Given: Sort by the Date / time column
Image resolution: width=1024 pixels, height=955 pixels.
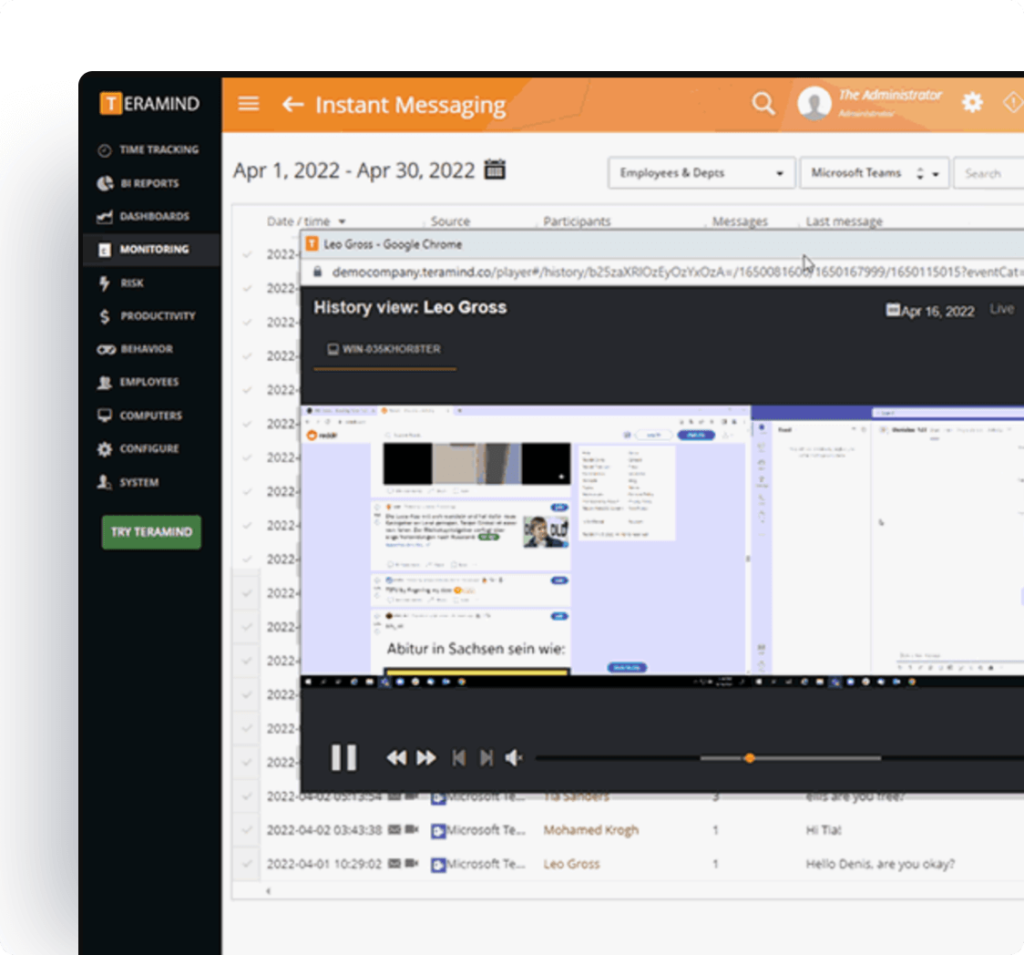Looking at the screenshot, I should click(306, 221).
